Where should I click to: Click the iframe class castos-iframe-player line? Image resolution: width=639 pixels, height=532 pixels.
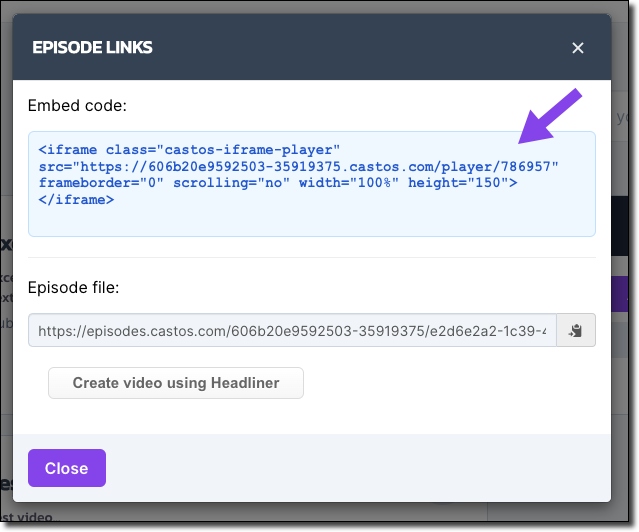tap(189, 150)
